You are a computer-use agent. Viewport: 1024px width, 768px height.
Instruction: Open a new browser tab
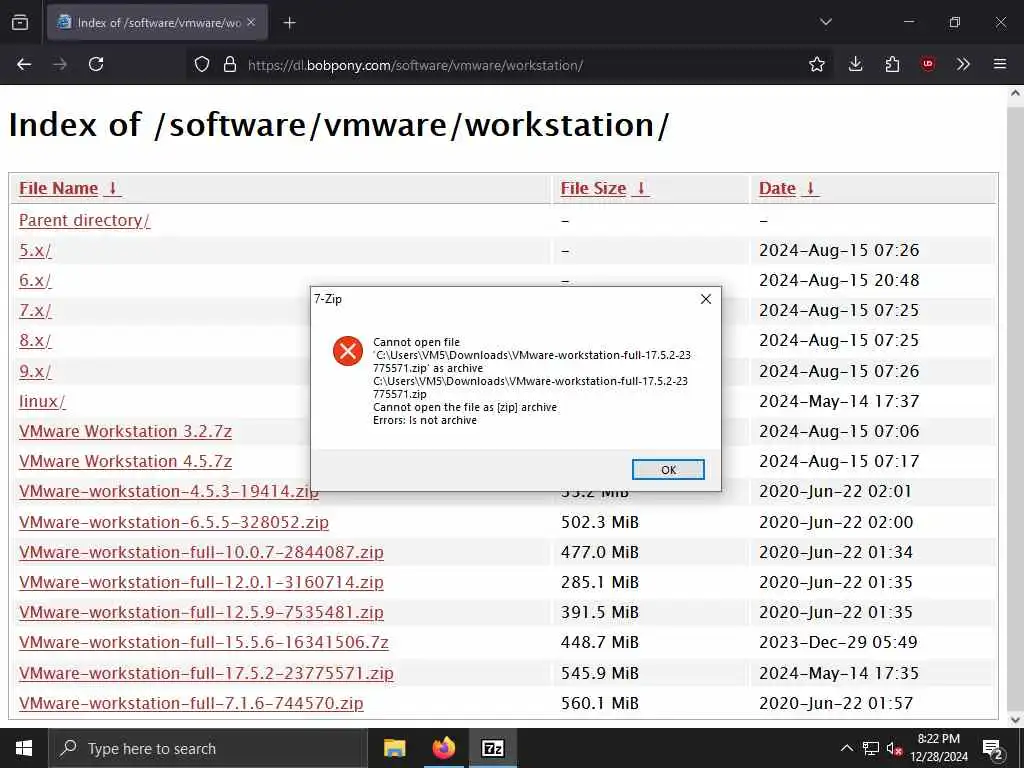(x=289, y=23)
